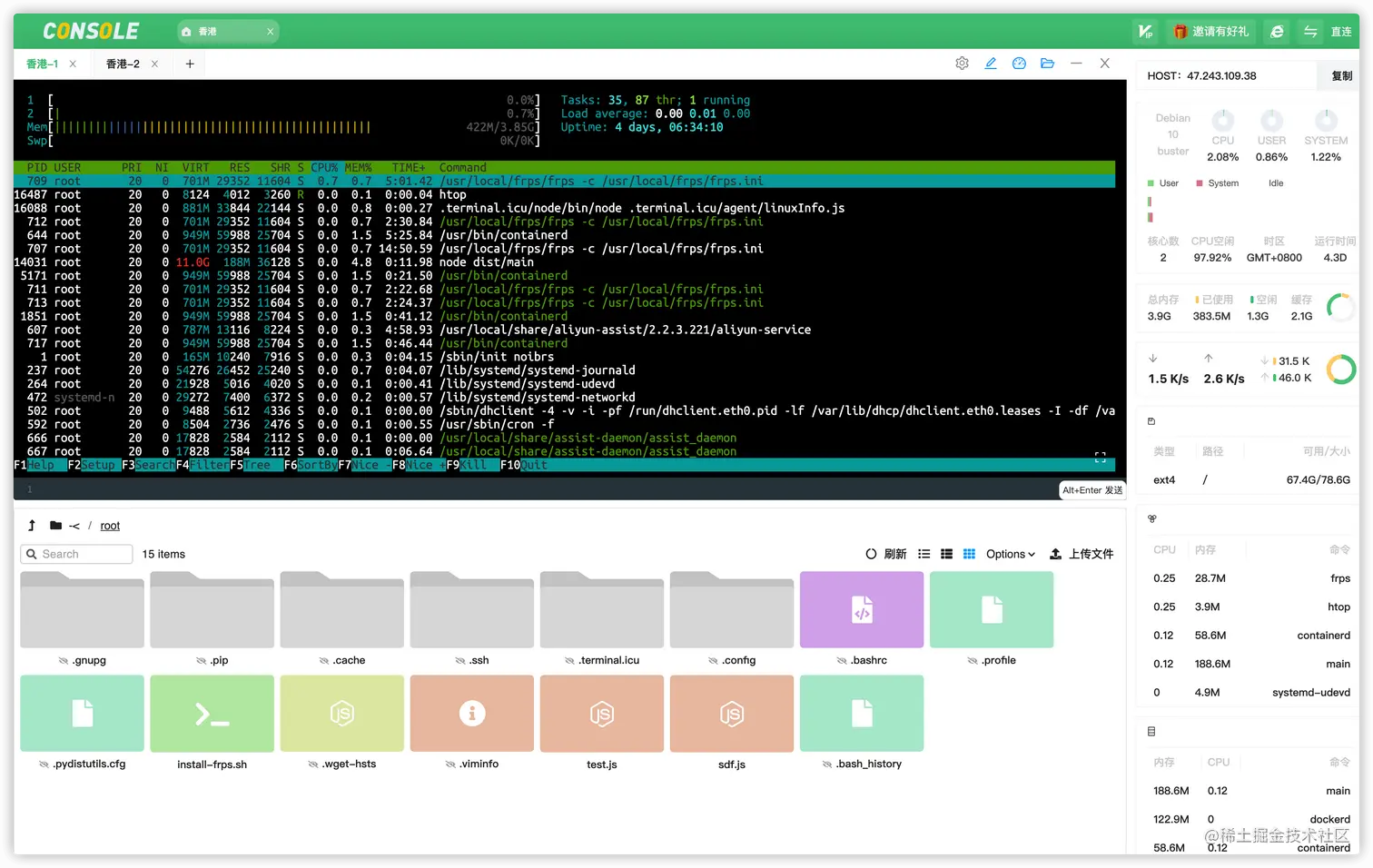Select the sdf.js file icon

click(x=731, y=714)
